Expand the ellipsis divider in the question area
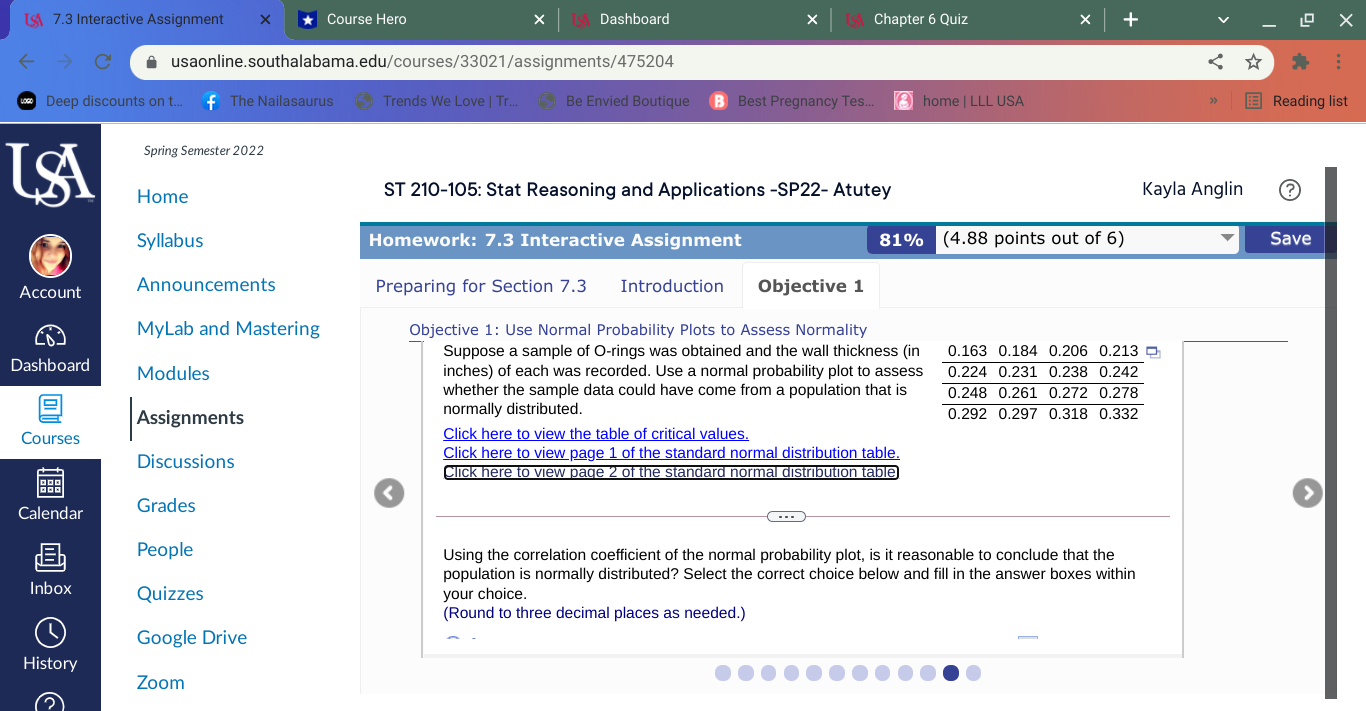Image resolution: width=1366 pixels, height=711 pixels. 786,515
